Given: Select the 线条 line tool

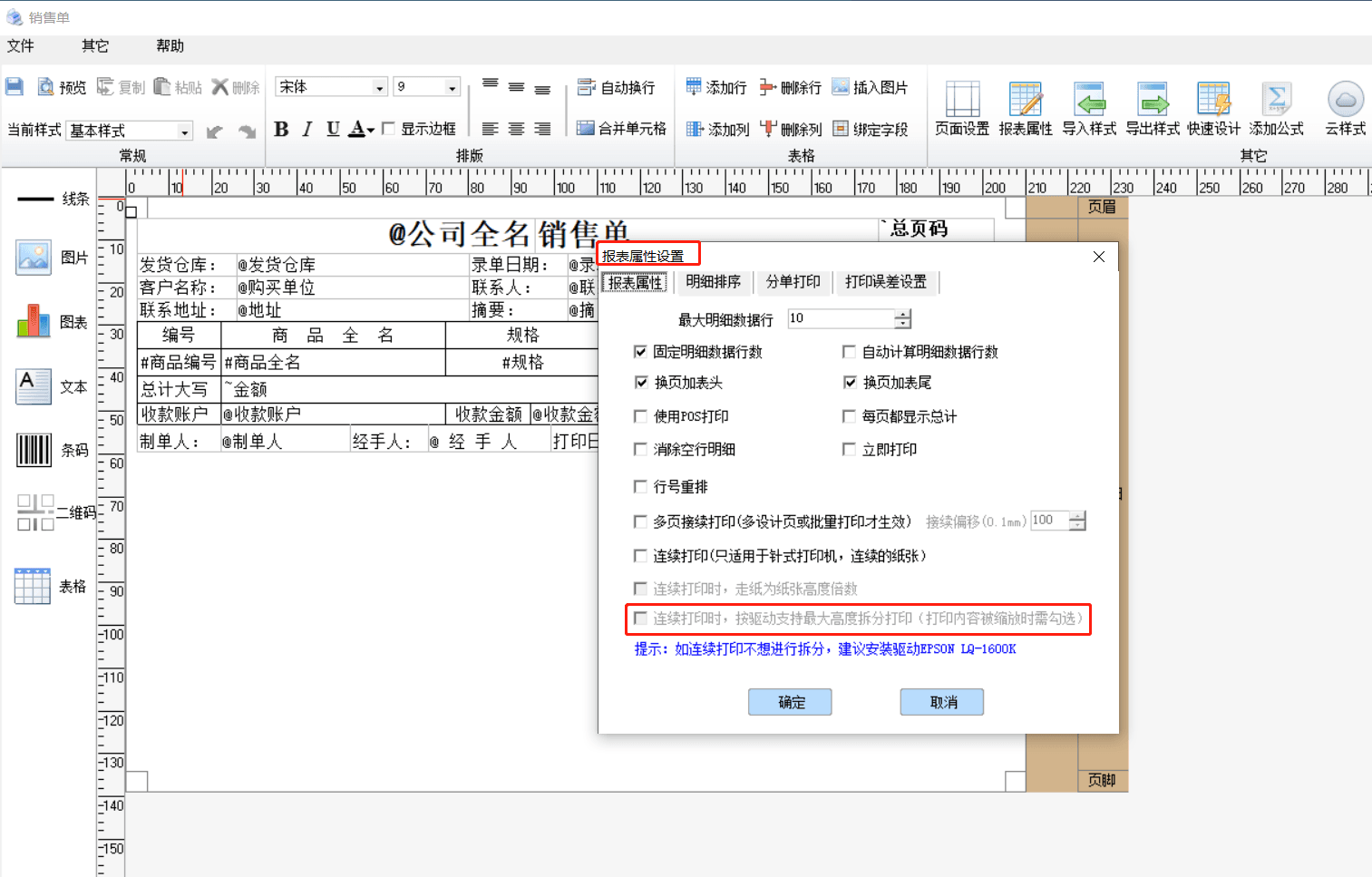Looking at the screenshot, I should point(53,199).
